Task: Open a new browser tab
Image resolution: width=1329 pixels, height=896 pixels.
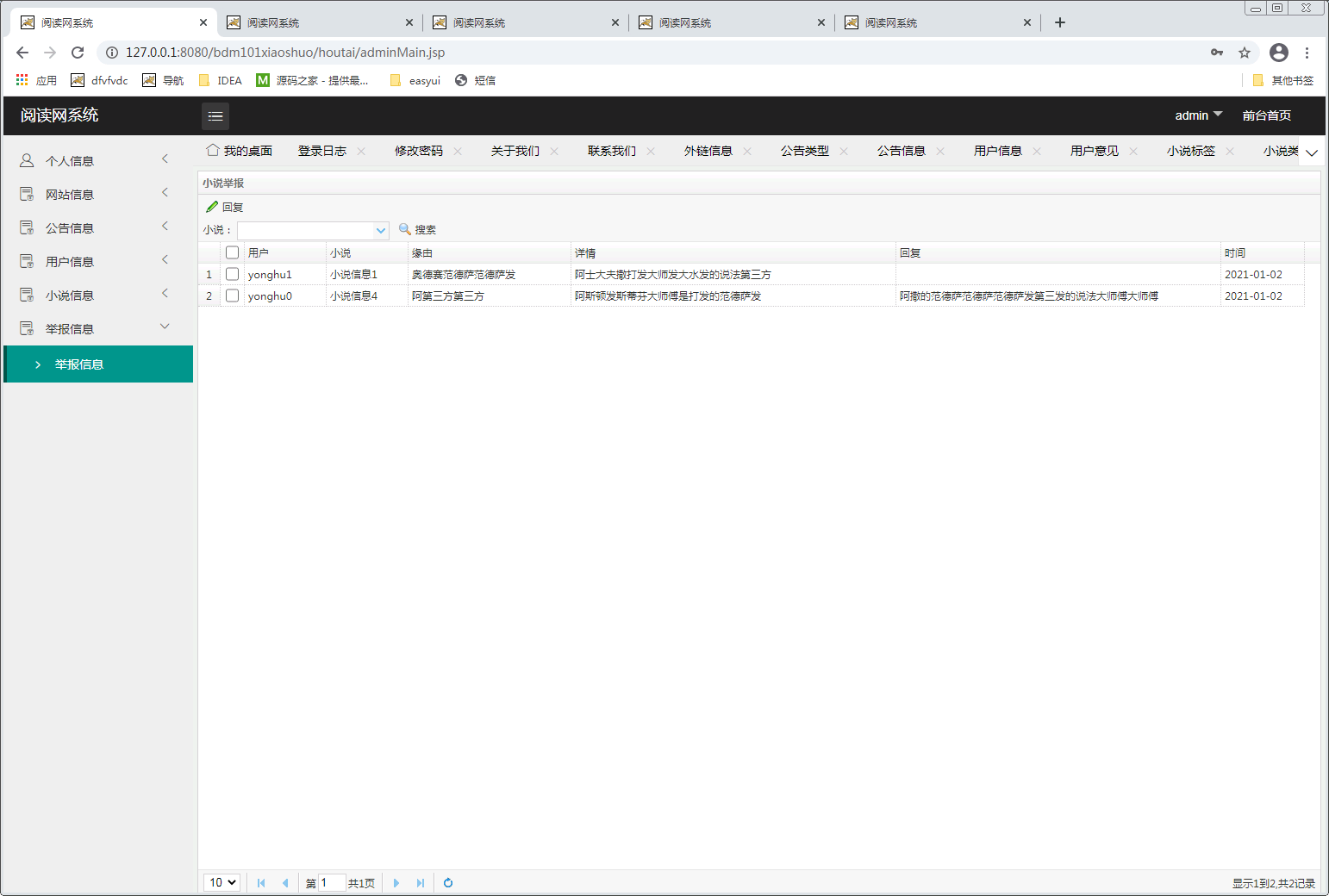Action: click(x=1060, y=22)
